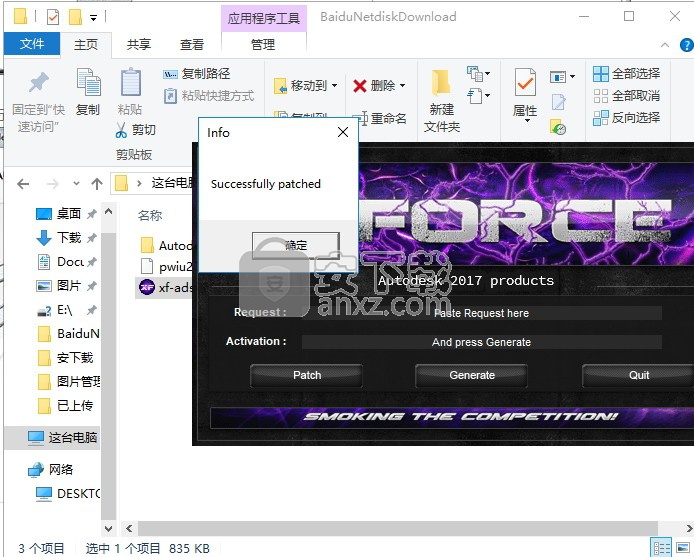This screenshot has width=694, height=557.
Task: Switch to the Share tab
Action: click(139, 44)
